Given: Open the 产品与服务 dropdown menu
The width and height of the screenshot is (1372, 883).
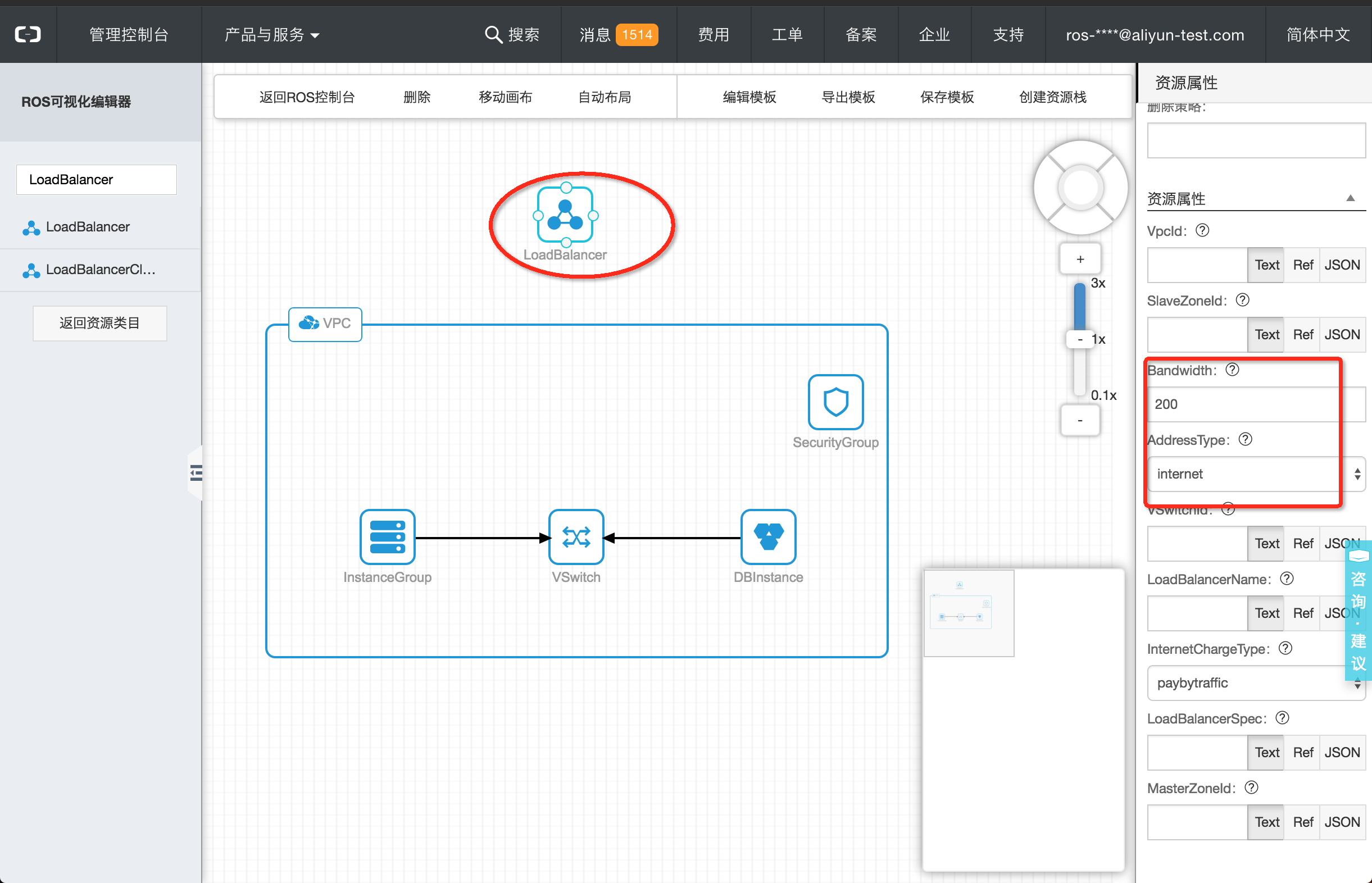Looking at the screenshot, I should click(x=272, y=34).
